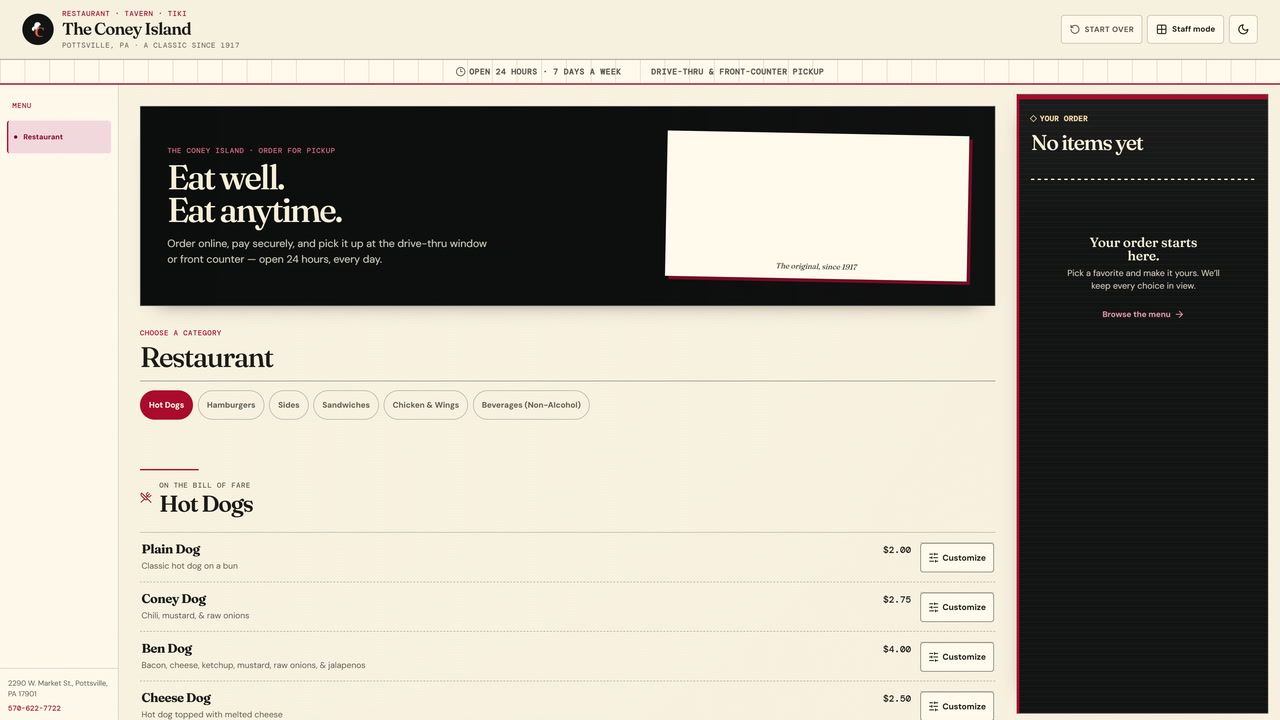Click the $2.75 price
Image resolution: width=1280 pixels, height=720 pixels.
tap(897, 600)
